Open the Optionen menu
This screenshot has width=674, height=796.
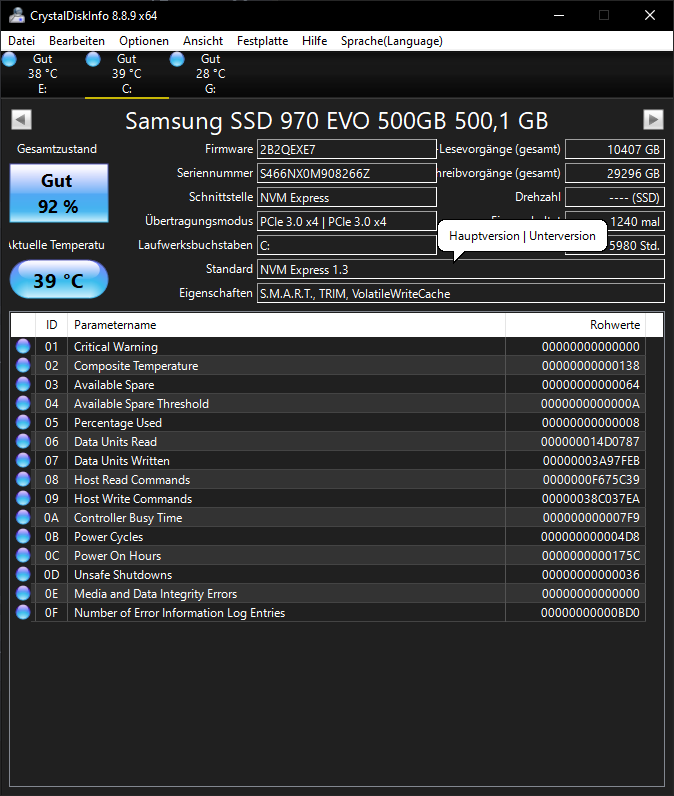point(144,41)
